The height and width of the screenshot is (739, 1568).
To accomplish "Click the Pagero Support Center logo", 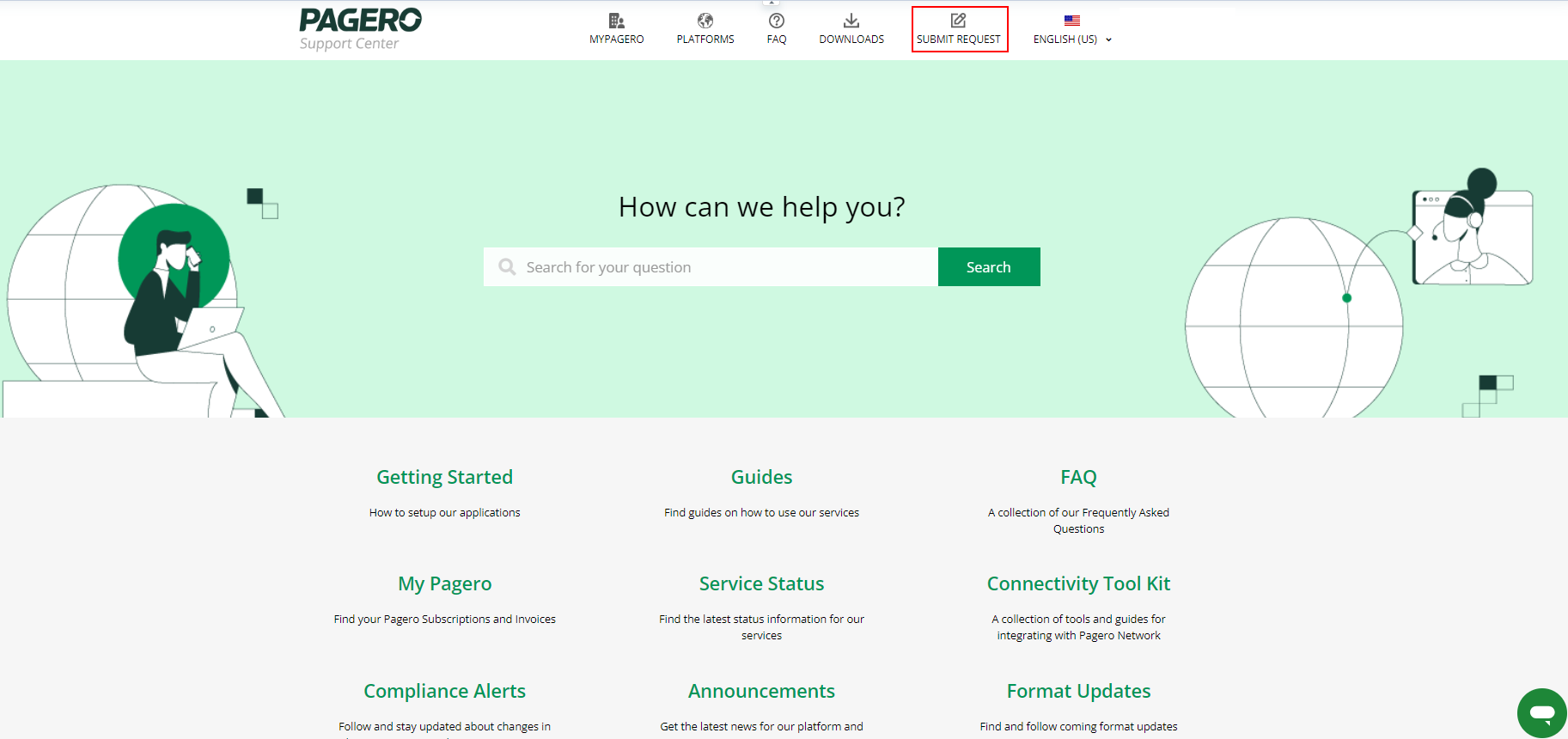I will click(360, 29).
